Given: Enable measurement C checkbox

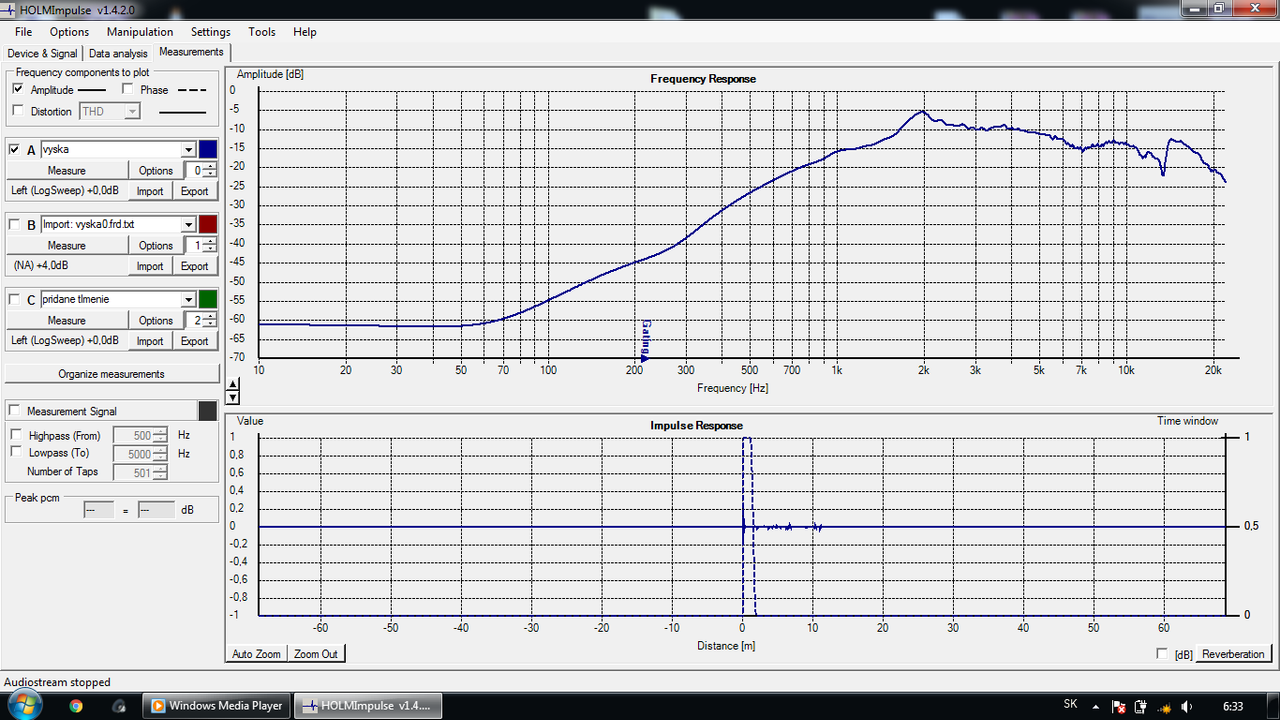Looking at the screenshot, I should click(14, 299).
